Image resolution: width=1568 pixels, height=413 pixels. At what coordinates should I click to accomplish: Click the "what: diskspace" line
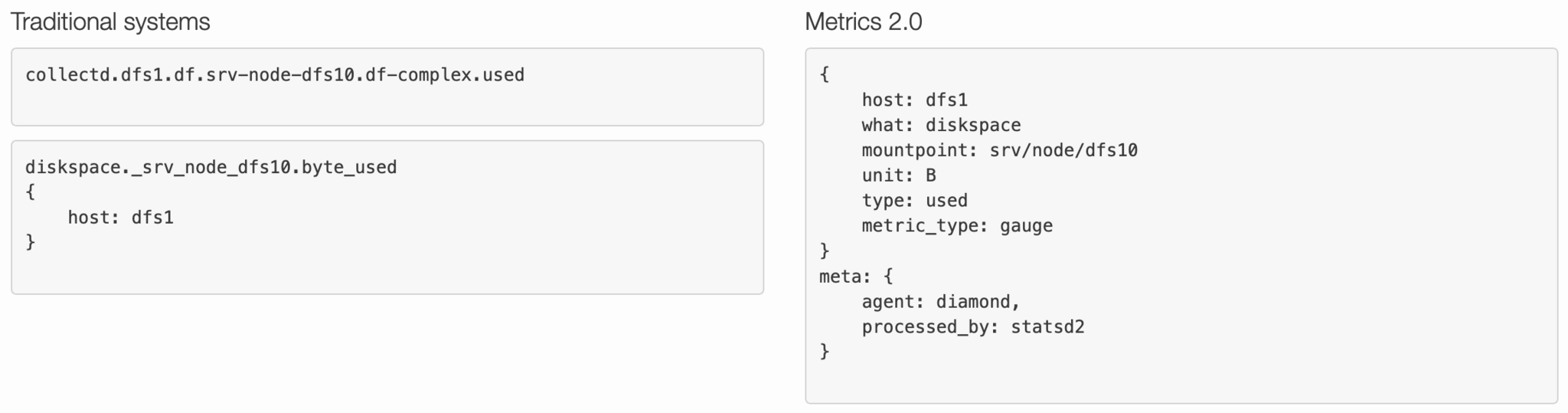click(941, 125)
